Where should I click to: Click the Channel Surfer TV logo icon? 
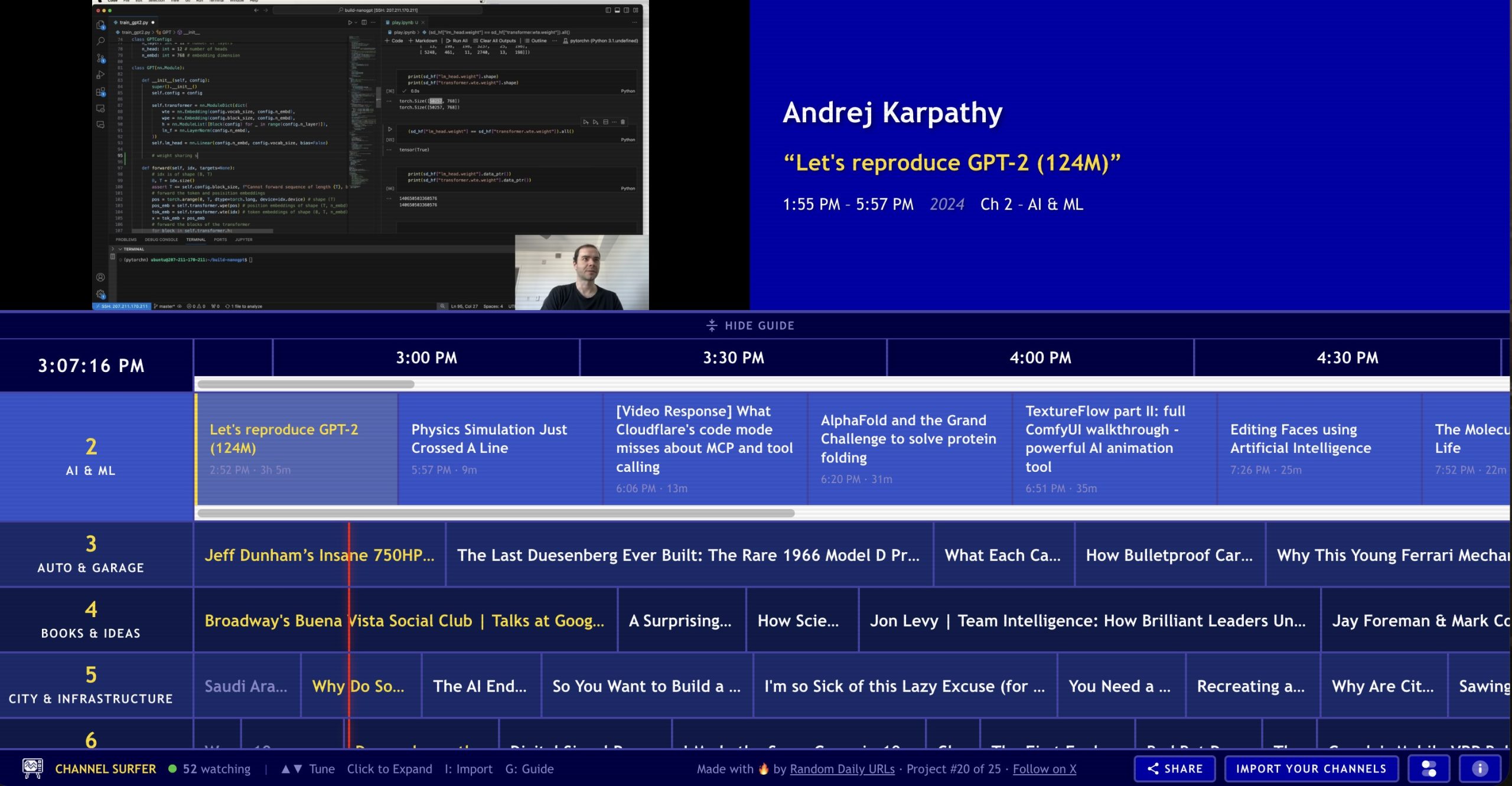(32, 768)
